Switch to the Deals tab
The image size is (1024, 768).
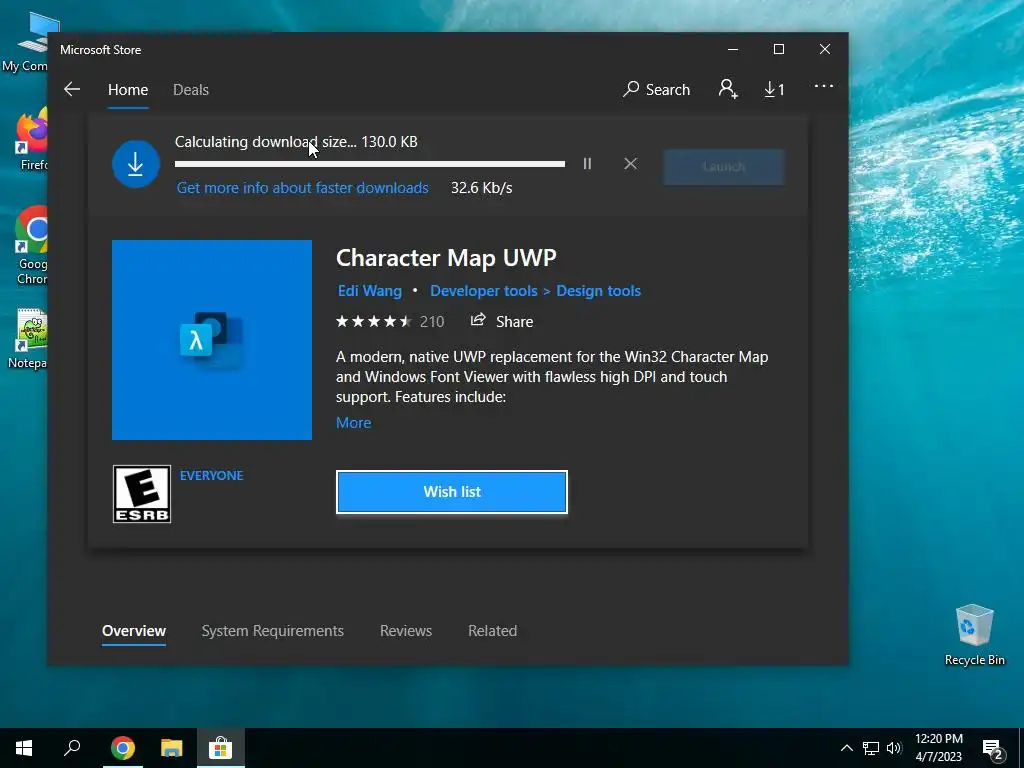pos(191,89)
